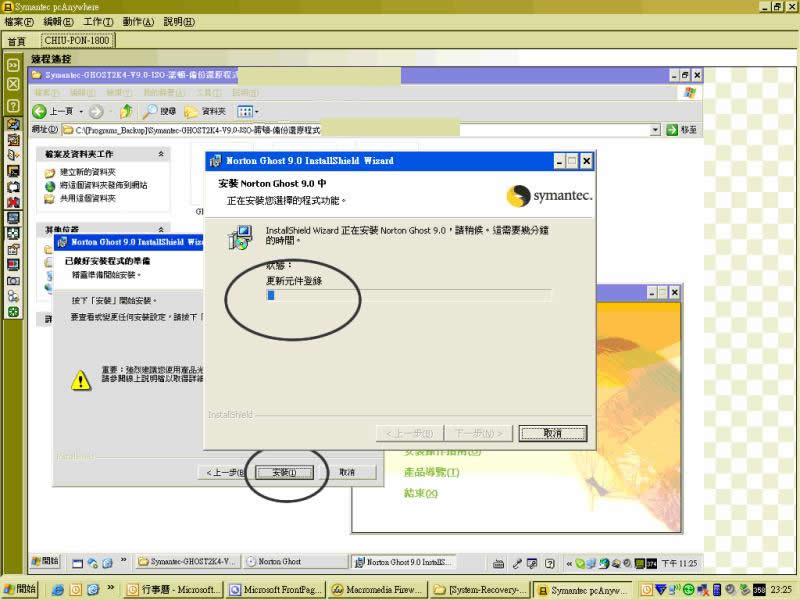Click 建立新的資料夾 task link

[88, 172]
